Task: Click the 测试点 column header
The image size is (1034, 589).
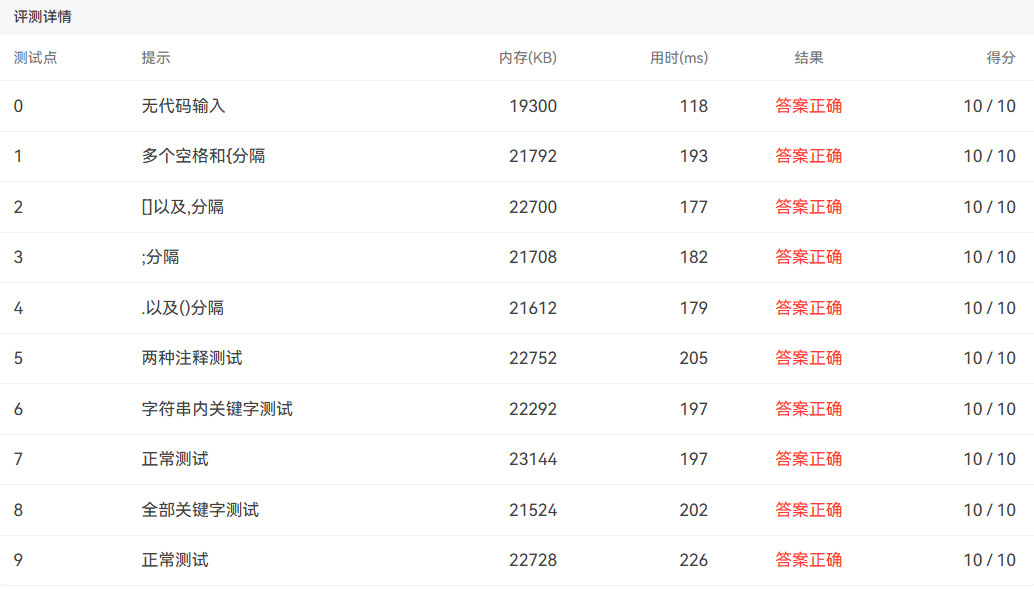Action: click(35, 58)
